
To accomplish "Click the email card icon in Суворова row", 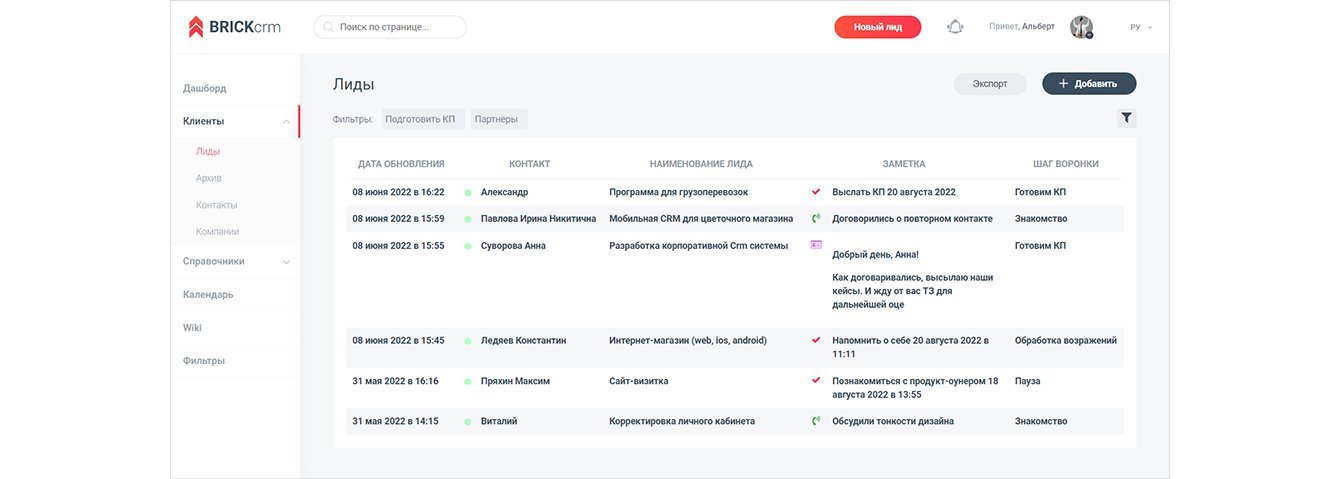I will tap(816, 245).
